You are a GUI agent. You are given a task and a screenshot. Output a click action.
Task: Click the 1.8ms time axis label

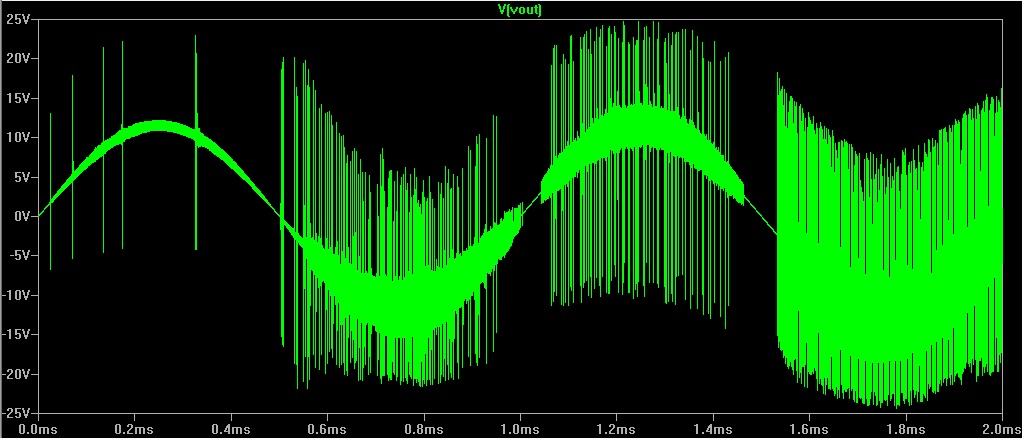906,430
